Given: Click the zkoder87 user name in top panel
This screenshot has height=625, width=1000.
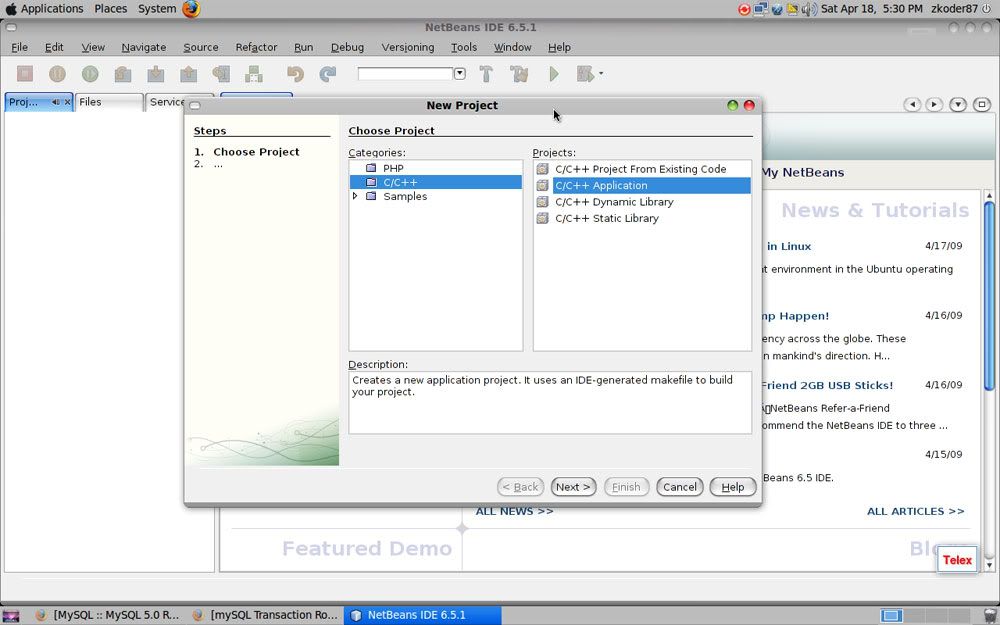Looking at the screenshot, I should click(954, 9).
